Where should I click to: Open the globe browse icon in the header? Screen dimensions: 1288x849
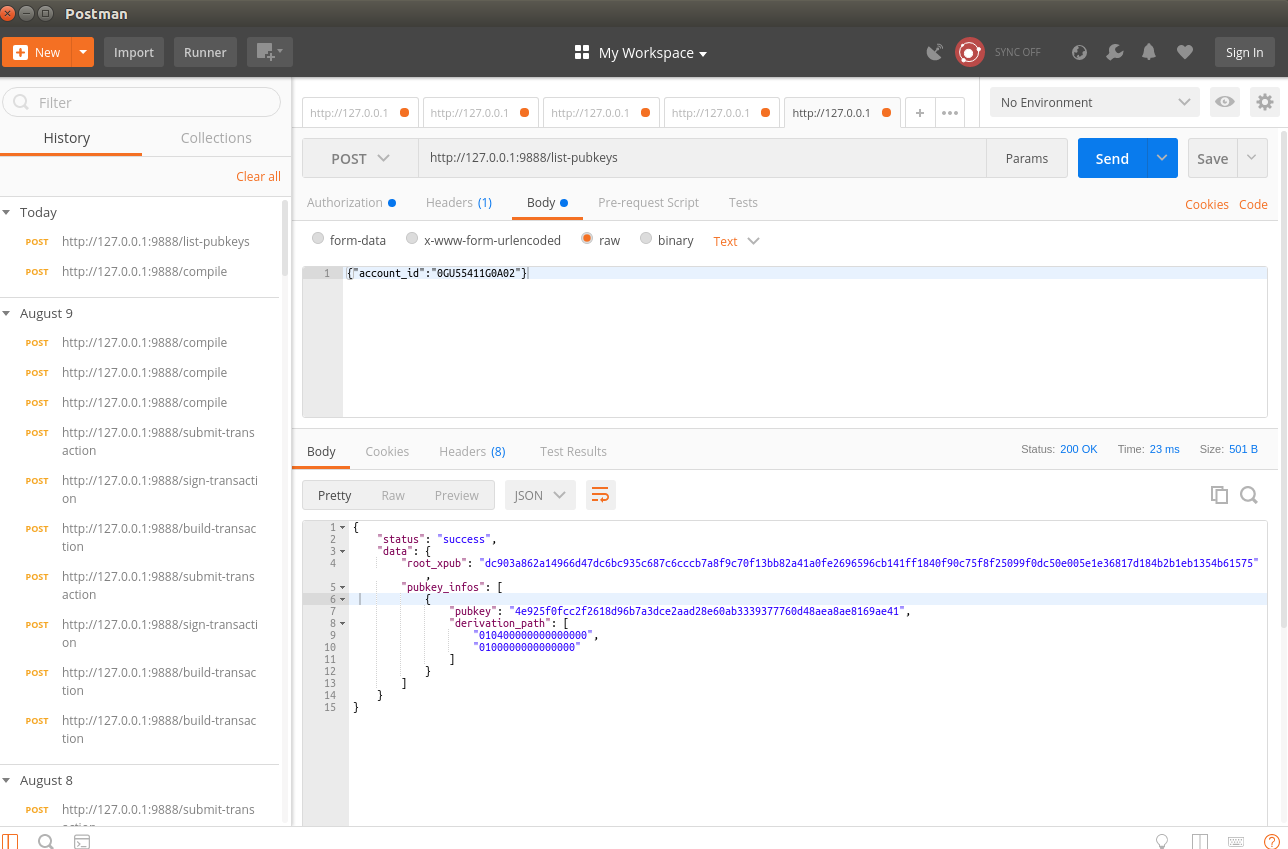click(x=1079, y=52)
